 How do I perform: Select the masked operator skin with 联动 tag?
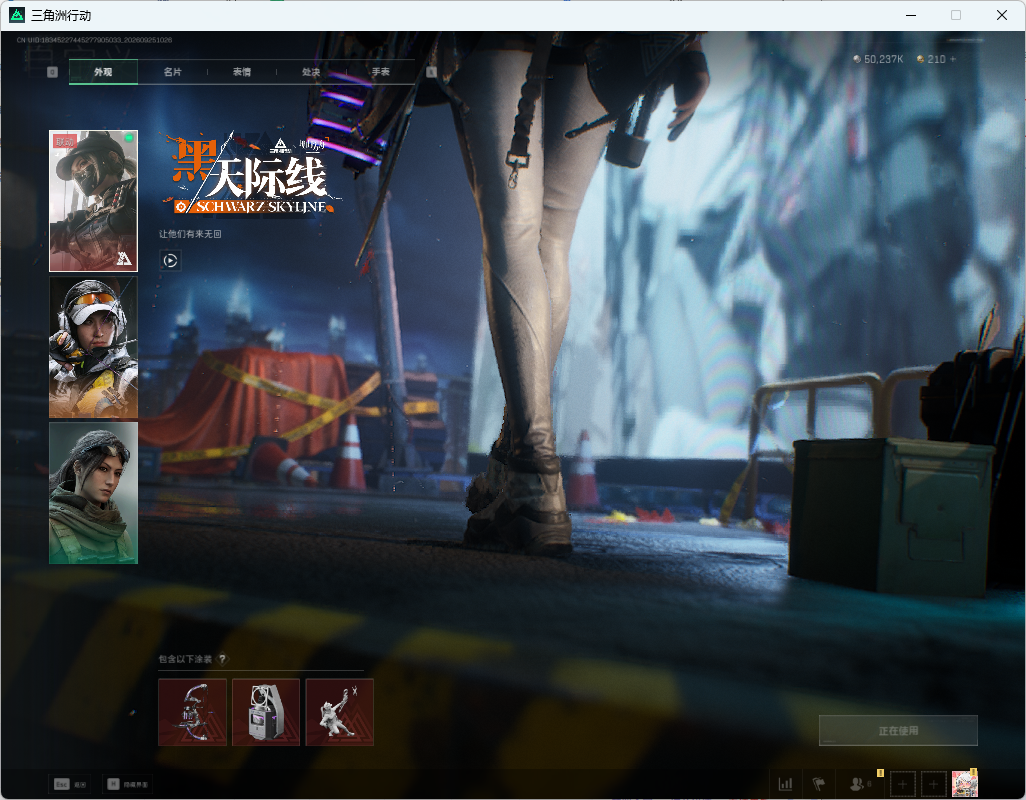(x=94, y=201)
